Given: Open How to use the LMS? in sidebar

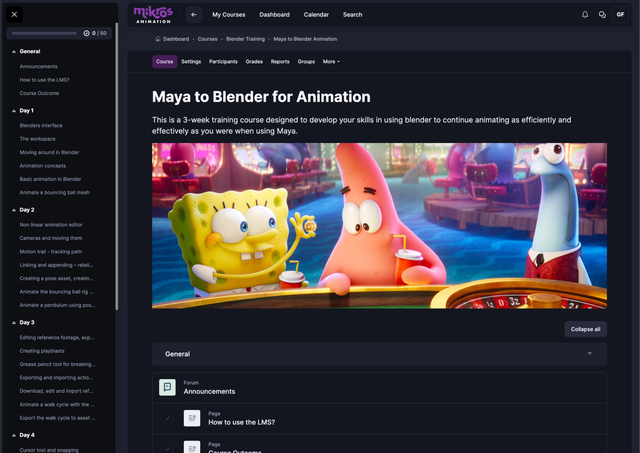Looking at the screenshot, I should click(44, 80).
